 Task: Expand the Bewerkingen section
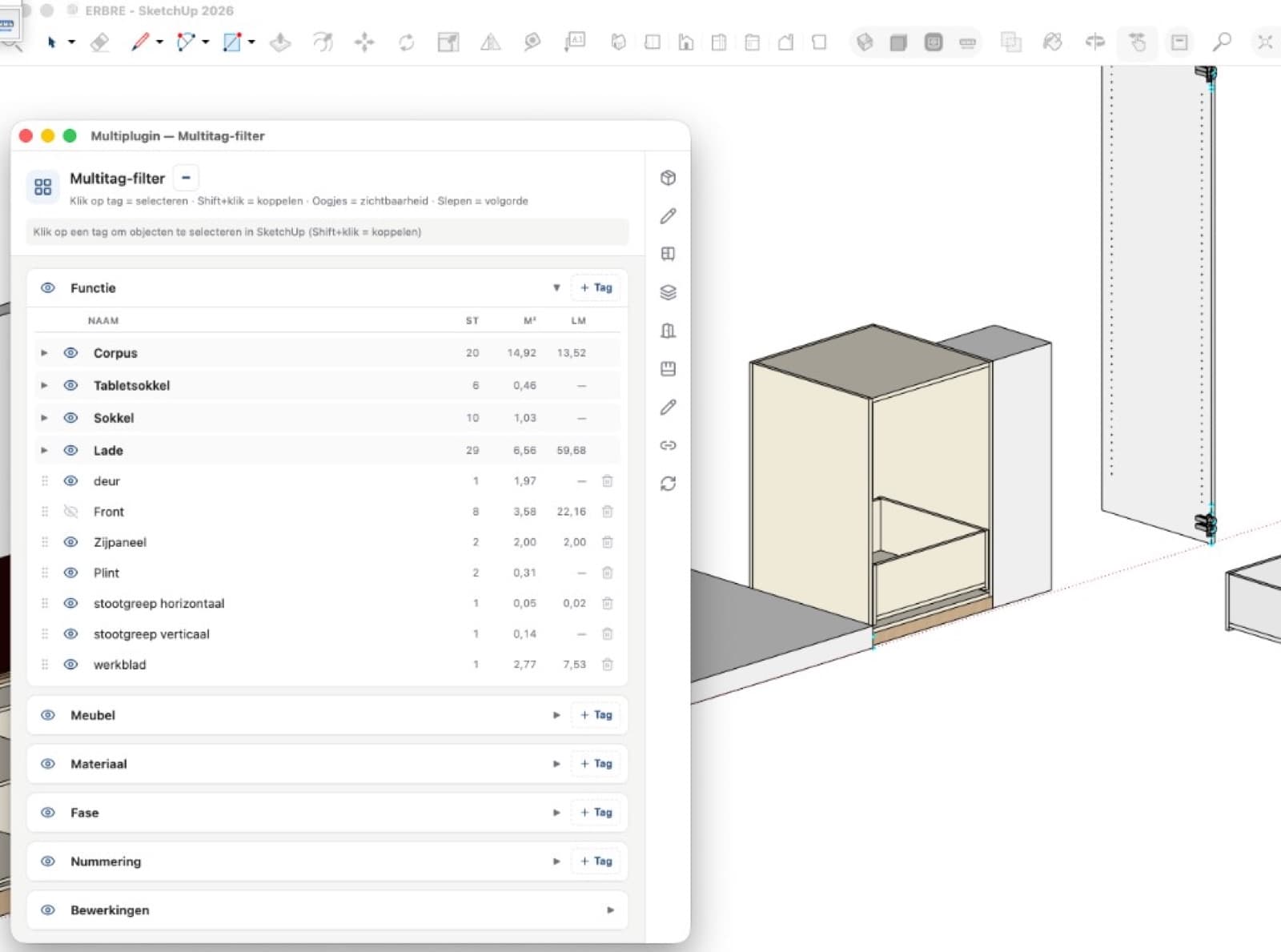pyautogui.click(x=610, y=910)
